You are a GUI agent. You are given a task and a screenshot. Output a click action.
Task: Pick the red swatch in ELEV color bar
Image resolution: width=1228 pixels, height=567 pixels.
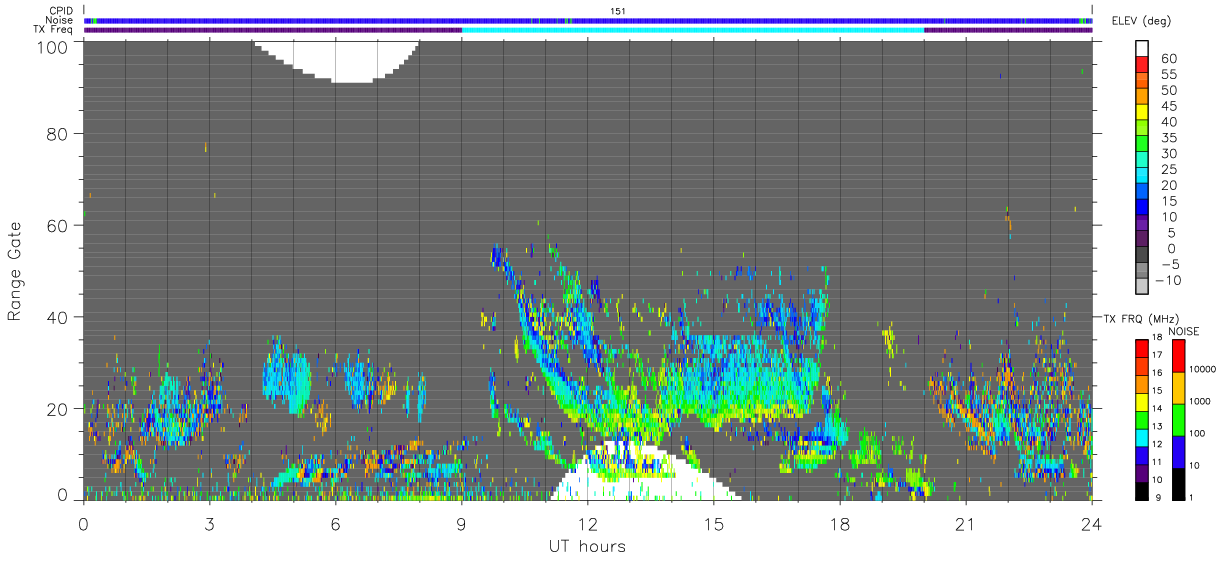1143,63
